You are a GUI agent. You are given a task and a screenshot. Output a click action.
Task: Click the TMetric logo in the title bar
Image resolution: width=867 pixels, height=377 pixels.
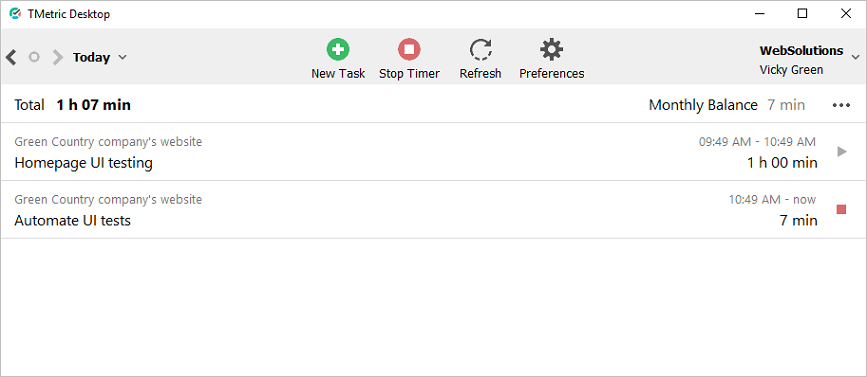click(15, 14)
